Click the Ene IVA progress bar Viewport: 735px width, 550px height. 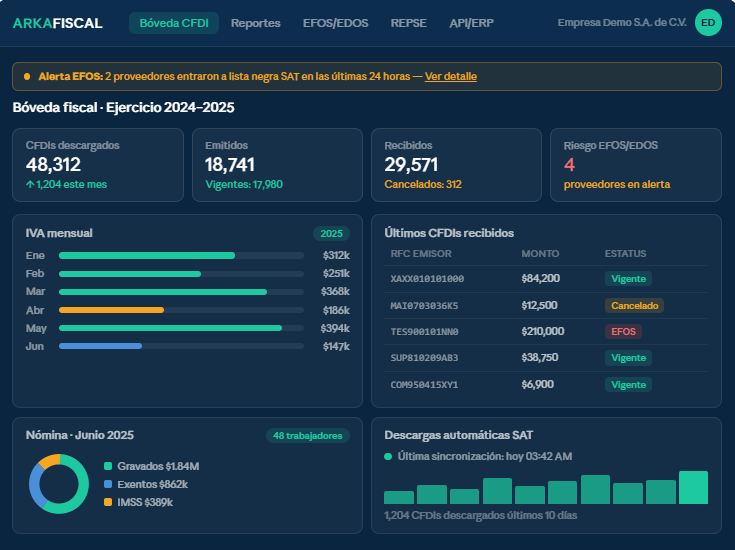tap(181, 256)
